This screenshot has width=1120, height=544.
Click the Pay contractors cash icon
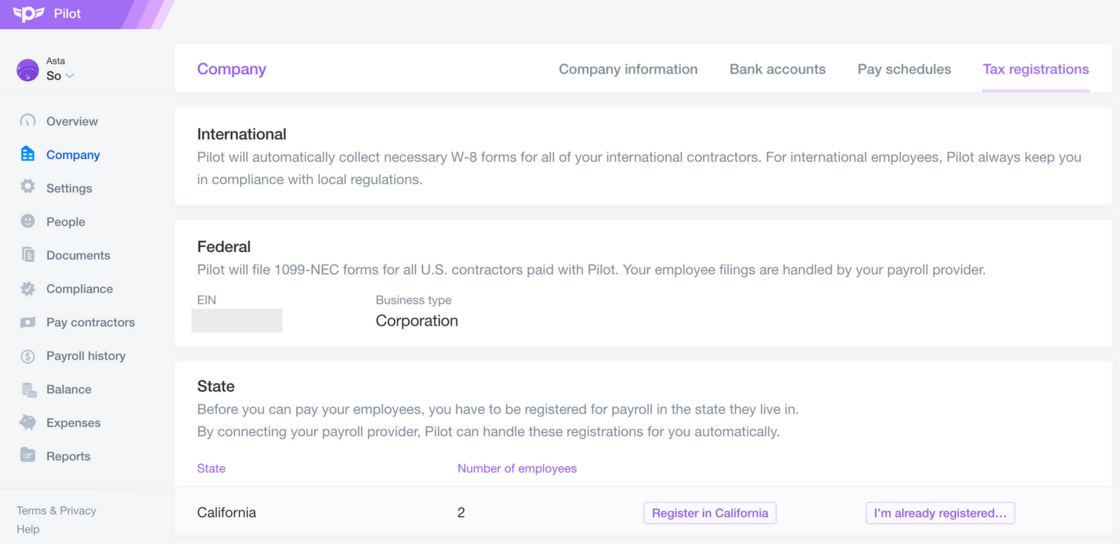click(28, 322)
